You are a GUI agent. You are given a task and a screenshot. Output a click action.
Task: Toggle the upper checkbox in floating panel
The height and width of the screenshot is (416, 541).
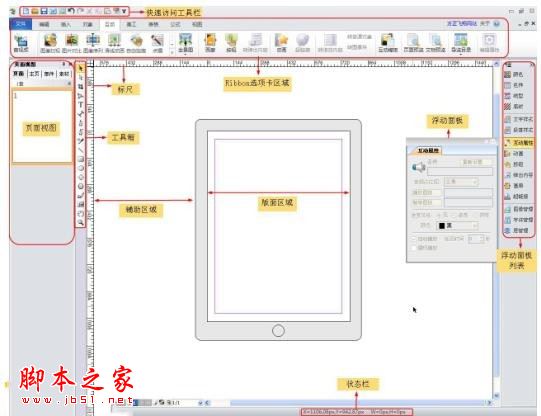414,239
